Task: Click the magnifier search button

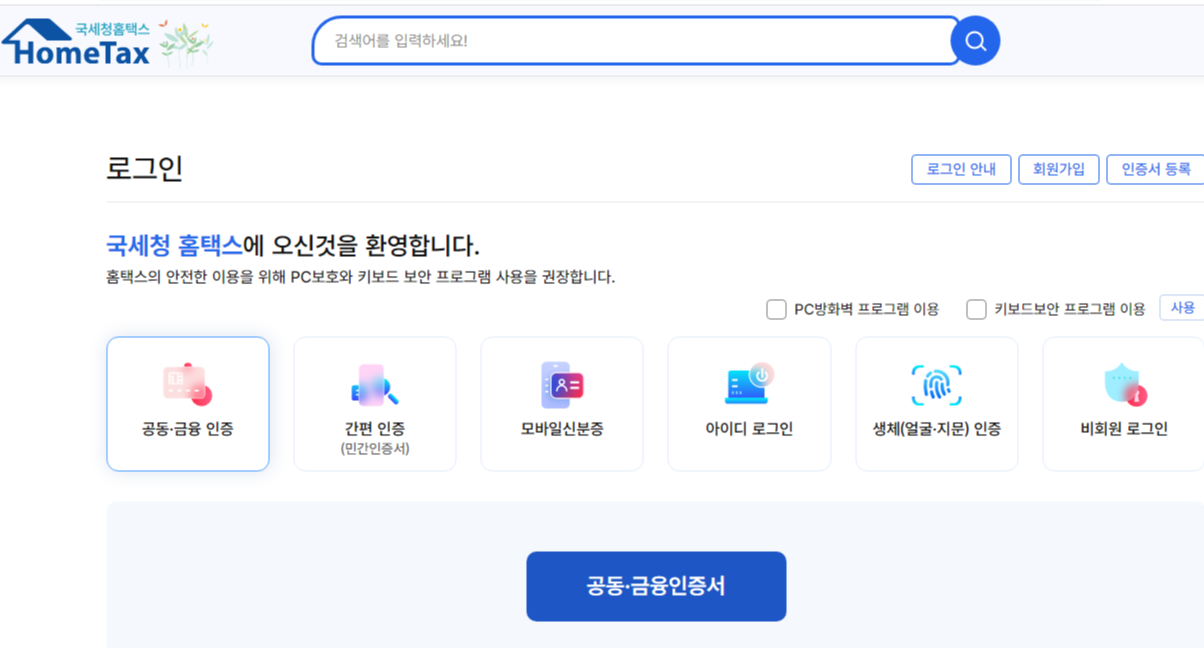Action: pos(975,41)
